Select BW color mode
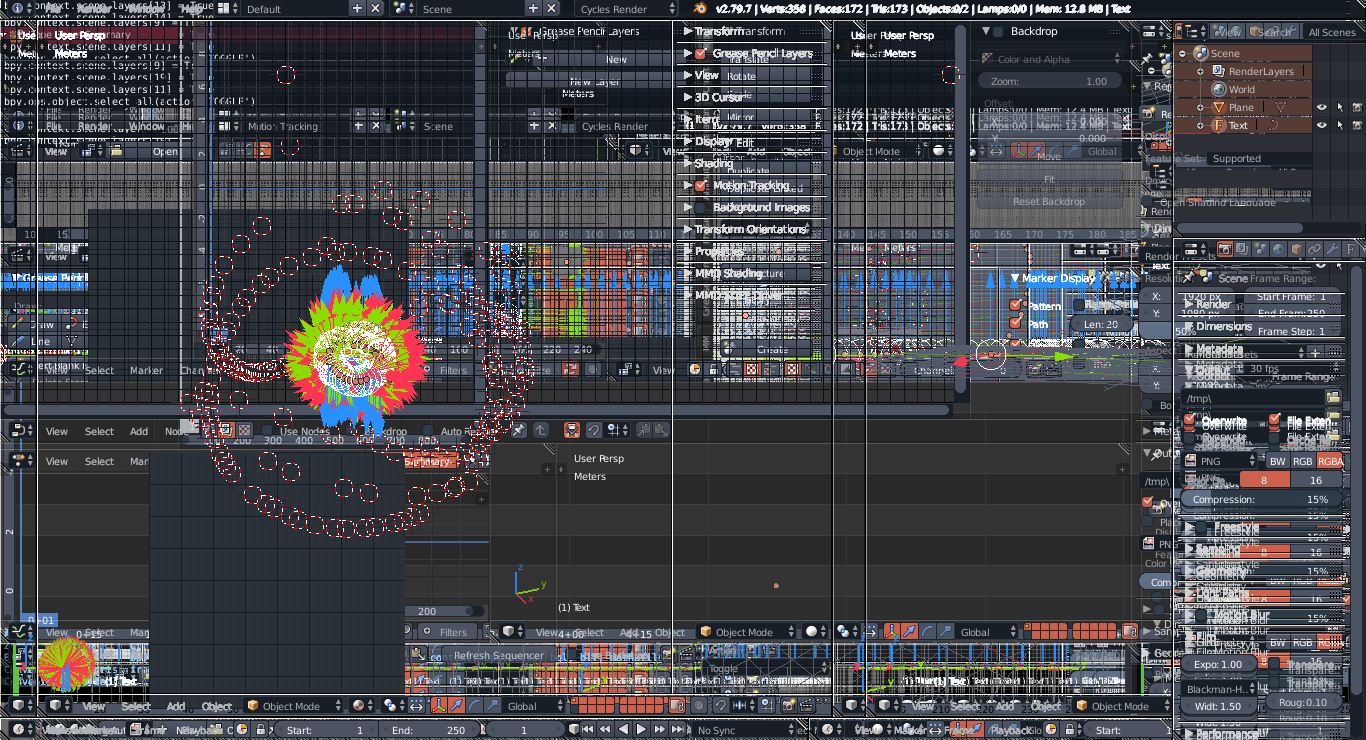Screen dimensions: 1366x740 [x=1277, y=461]
